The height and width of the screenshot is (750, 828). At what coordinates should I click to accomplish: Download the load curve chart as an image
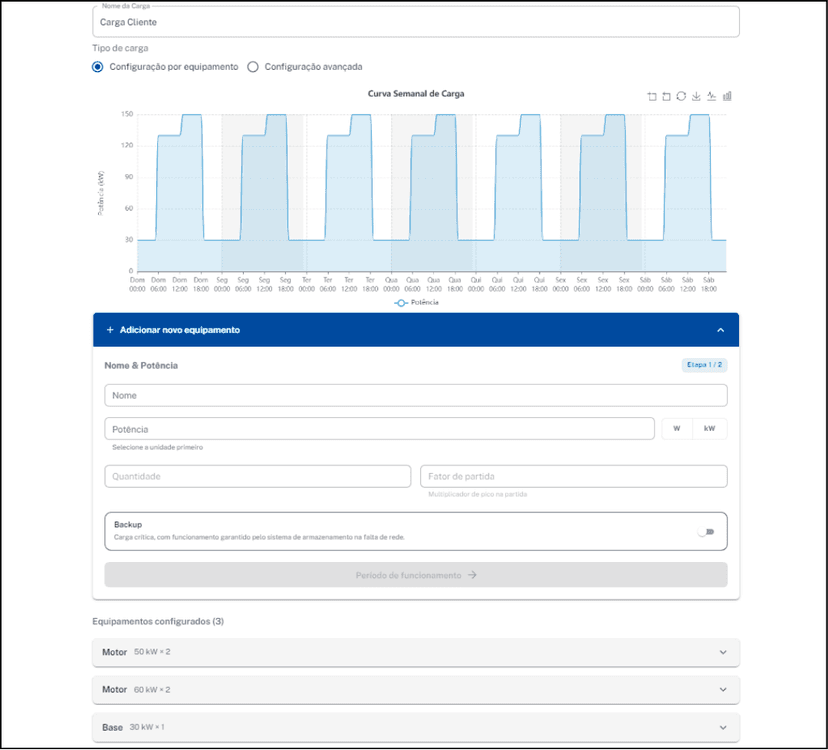697,96
